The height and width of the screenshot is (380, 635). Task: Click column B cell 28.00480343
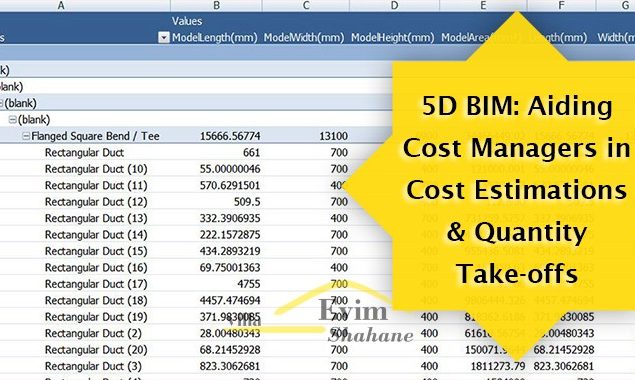pos(230,333)
